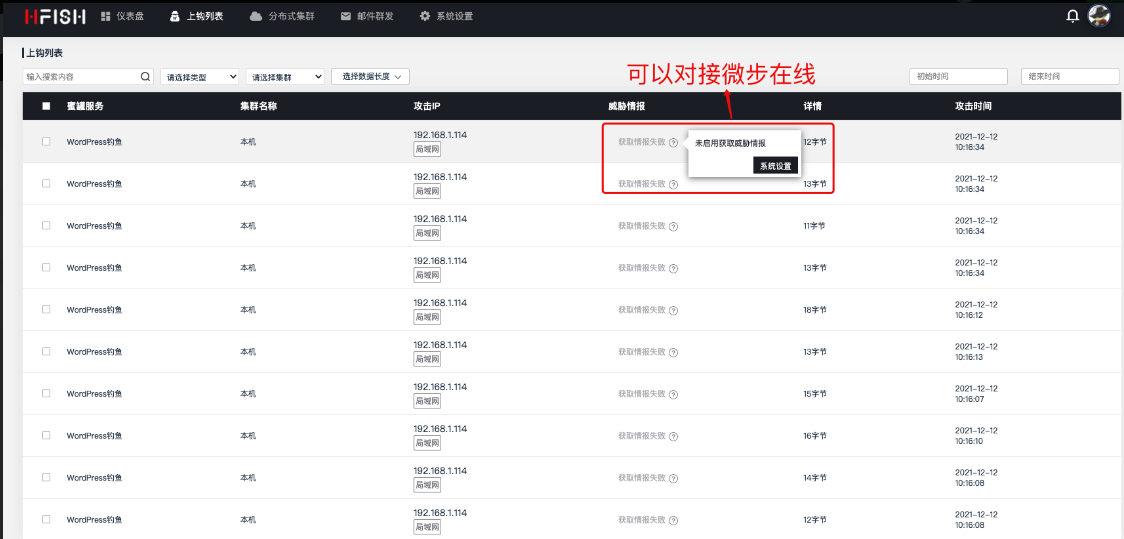Open 分布式集群 in the top nav

point(282,16)
